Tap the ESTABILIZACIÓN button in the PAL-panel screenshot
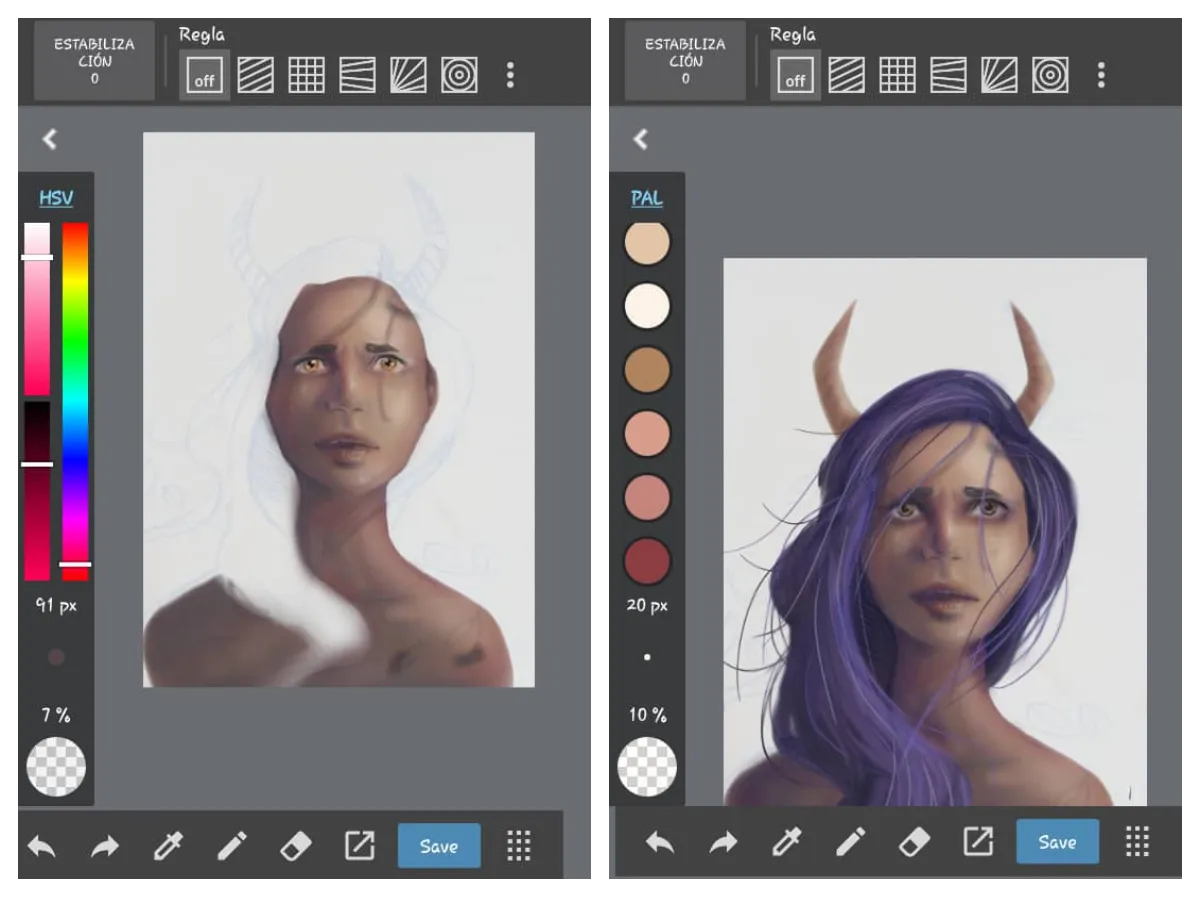The width and height of the screenshot is (1200, 897). pos(685,61)
